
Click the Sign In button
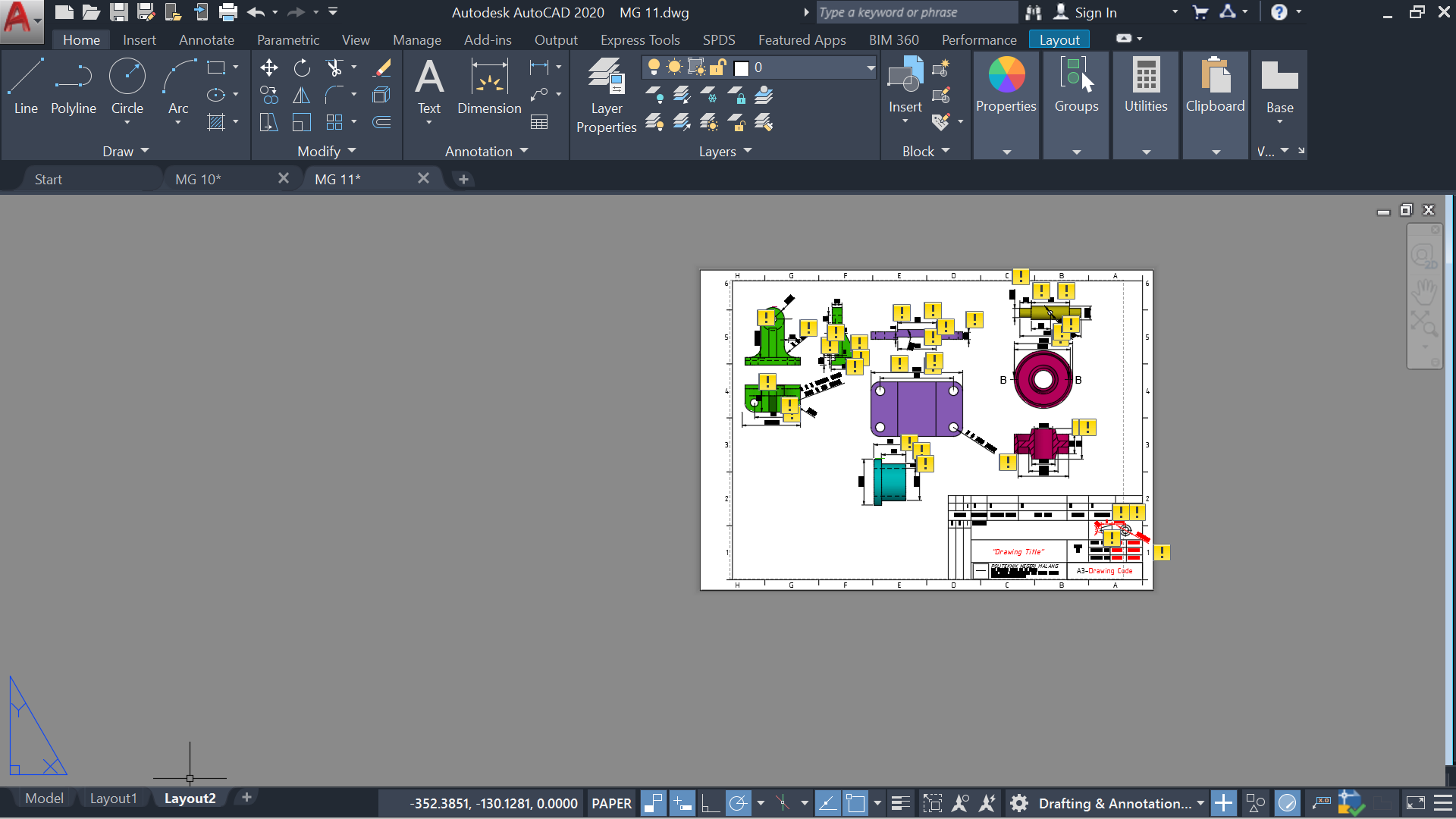pyautogui.click(x=1095, y=12)
